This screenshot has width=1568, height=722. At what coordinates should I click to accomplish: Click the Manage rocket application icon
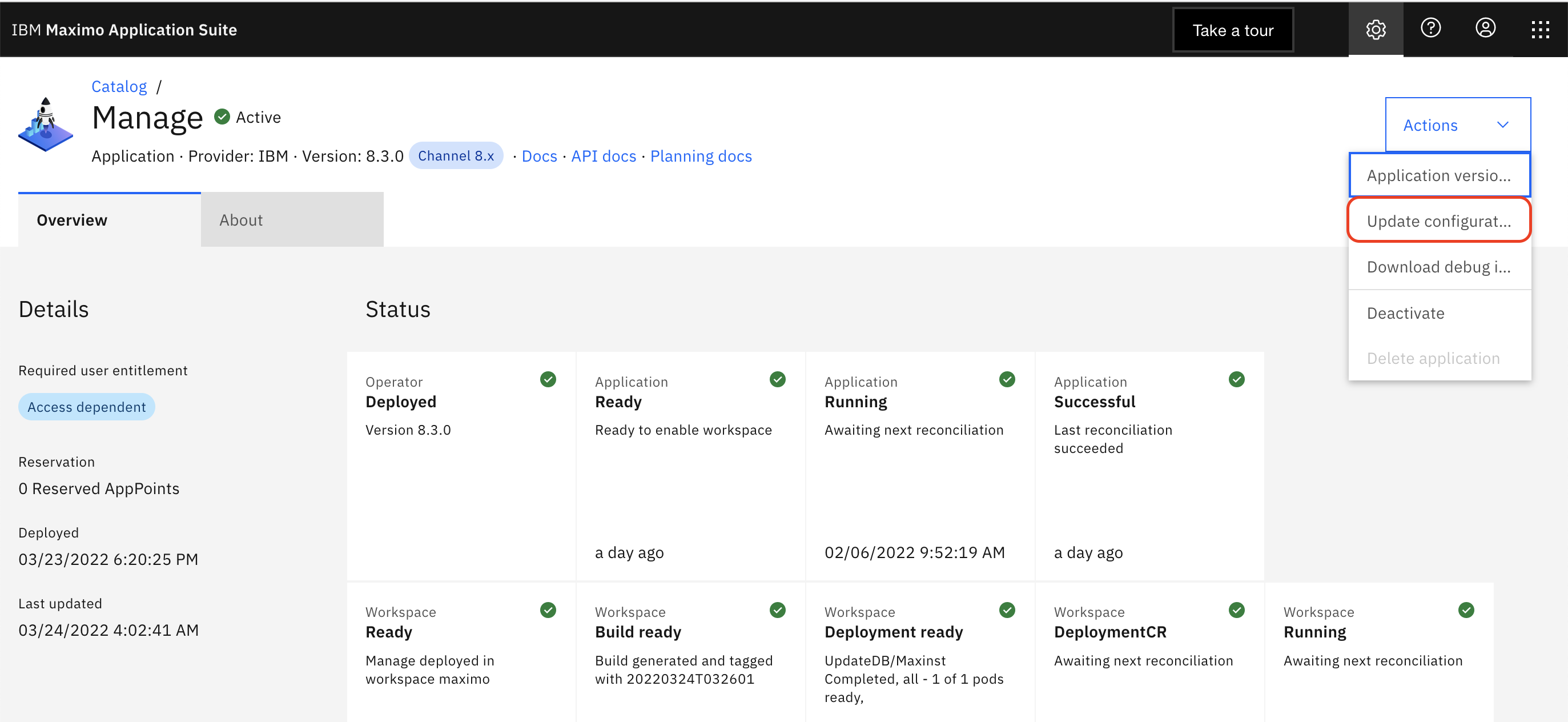(x=45, y=125)
